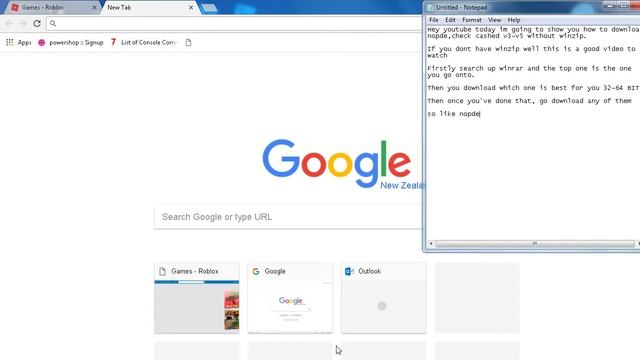Click the Chrome back arrow

[9, 24]
